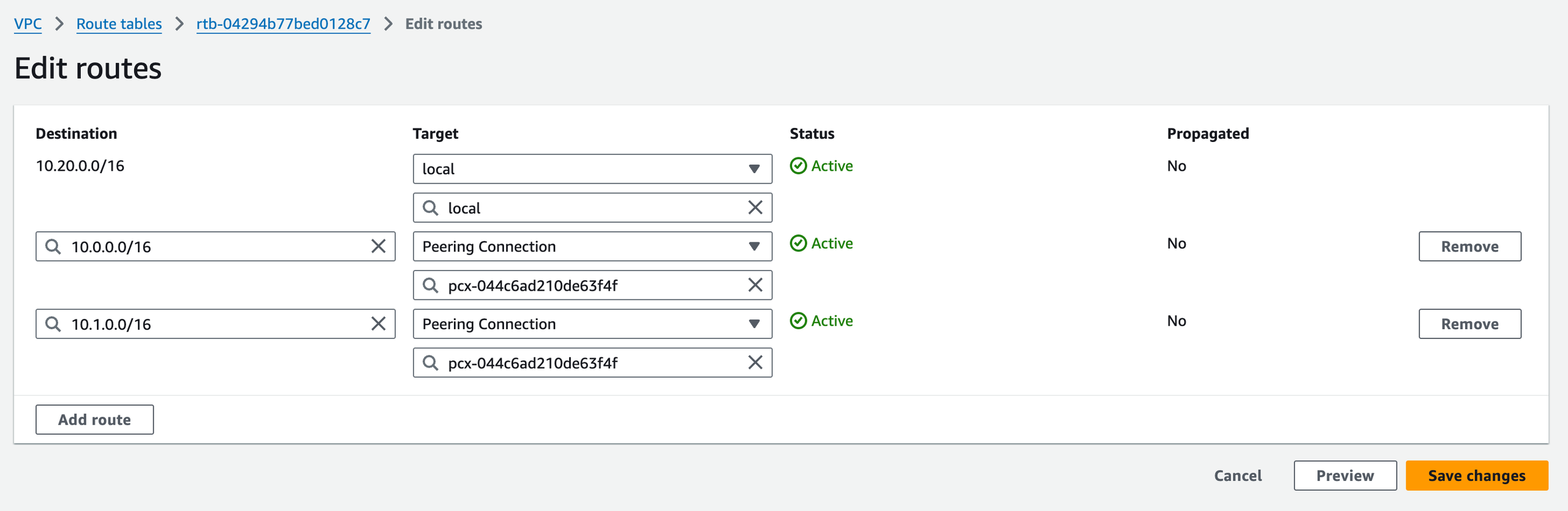Navigate to Route tables breadcrumb

tap(119, 24)
